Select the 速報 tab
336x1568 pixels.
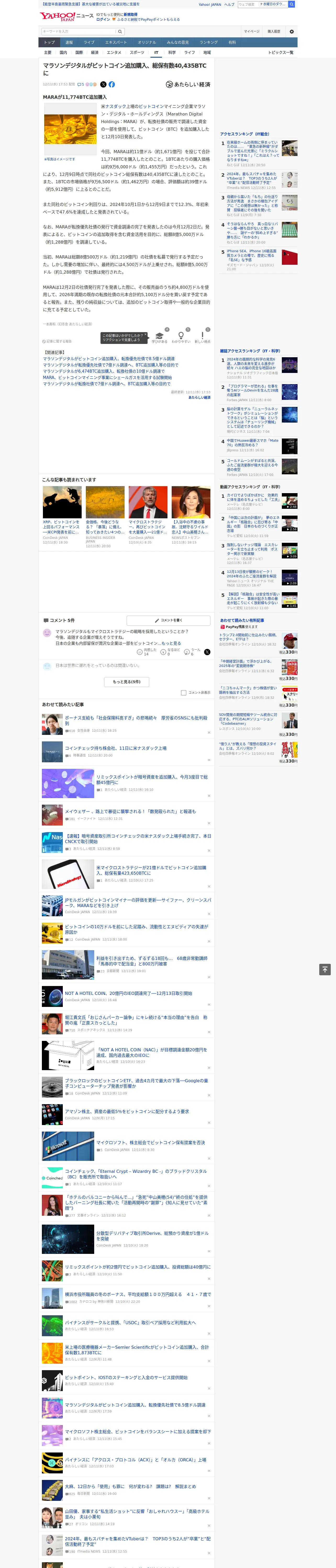[69, 43]
